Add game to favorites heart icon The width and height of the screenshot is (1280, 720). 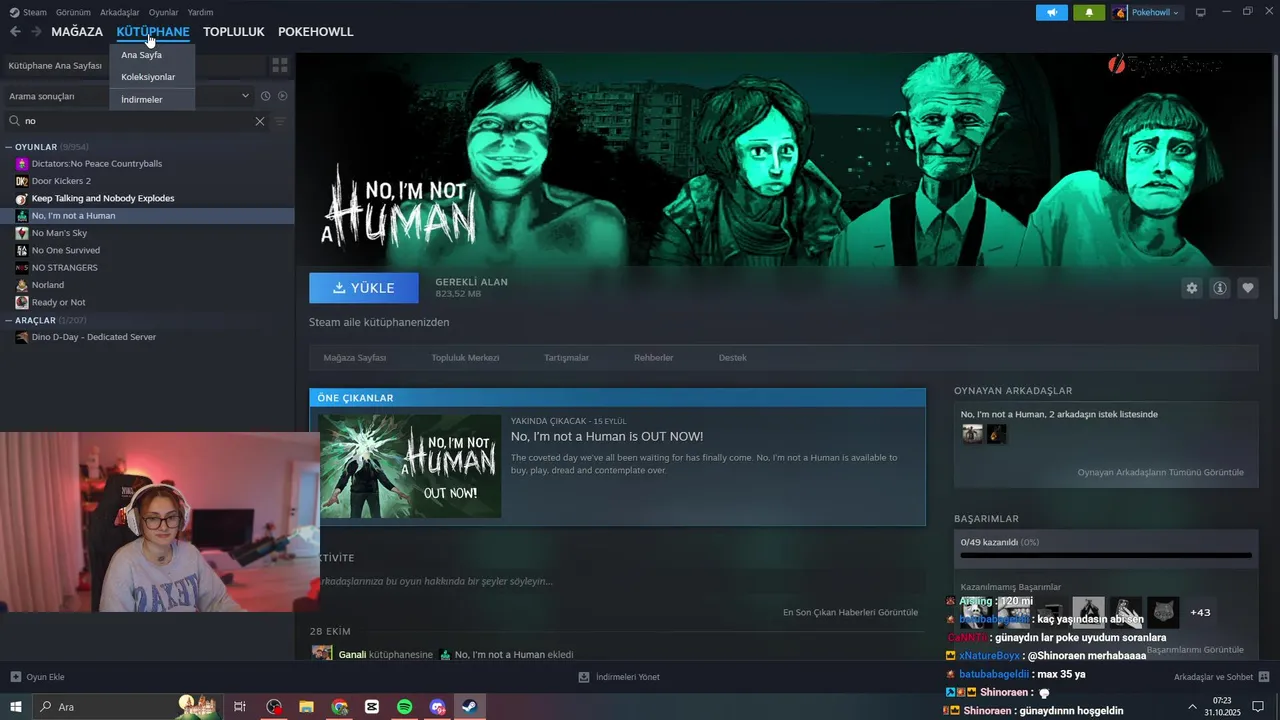click(x=1248, y=288)
